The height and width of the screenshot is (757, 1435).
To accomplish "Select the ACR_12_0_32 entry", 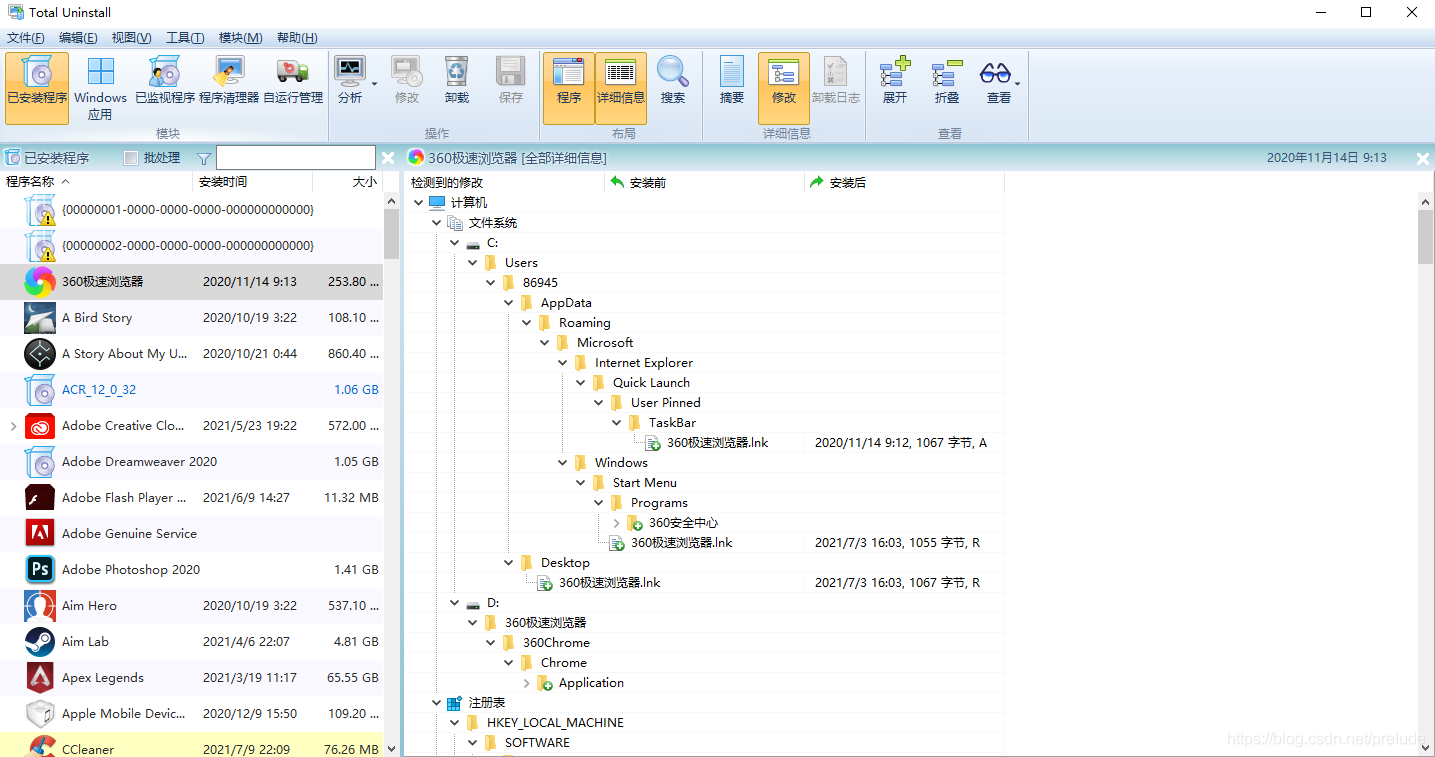I will point(191,390).
